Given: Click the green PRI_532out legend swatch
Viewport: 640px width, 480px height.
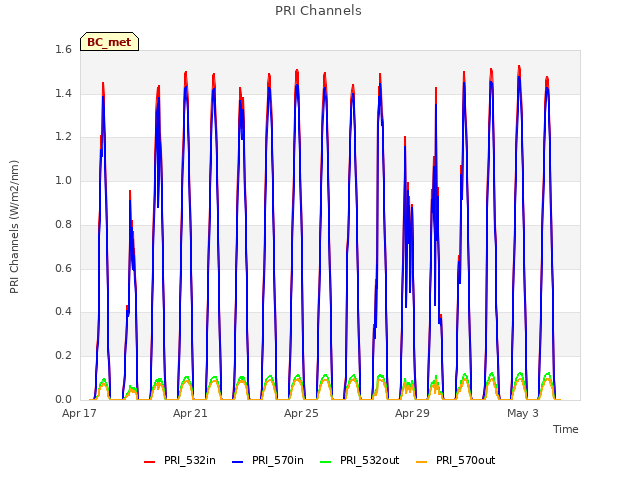Looking at the screenshot, I should coord(326,462).
